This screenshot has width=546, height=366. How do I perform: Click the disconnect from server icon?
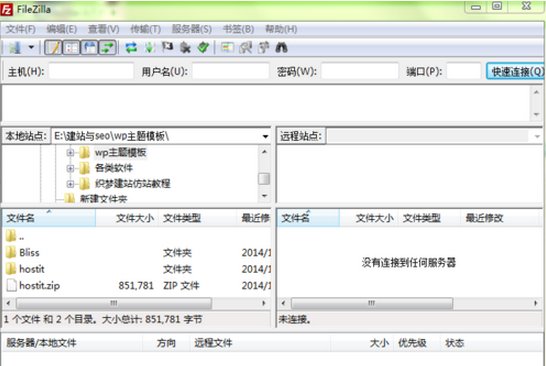pos(185,47)
